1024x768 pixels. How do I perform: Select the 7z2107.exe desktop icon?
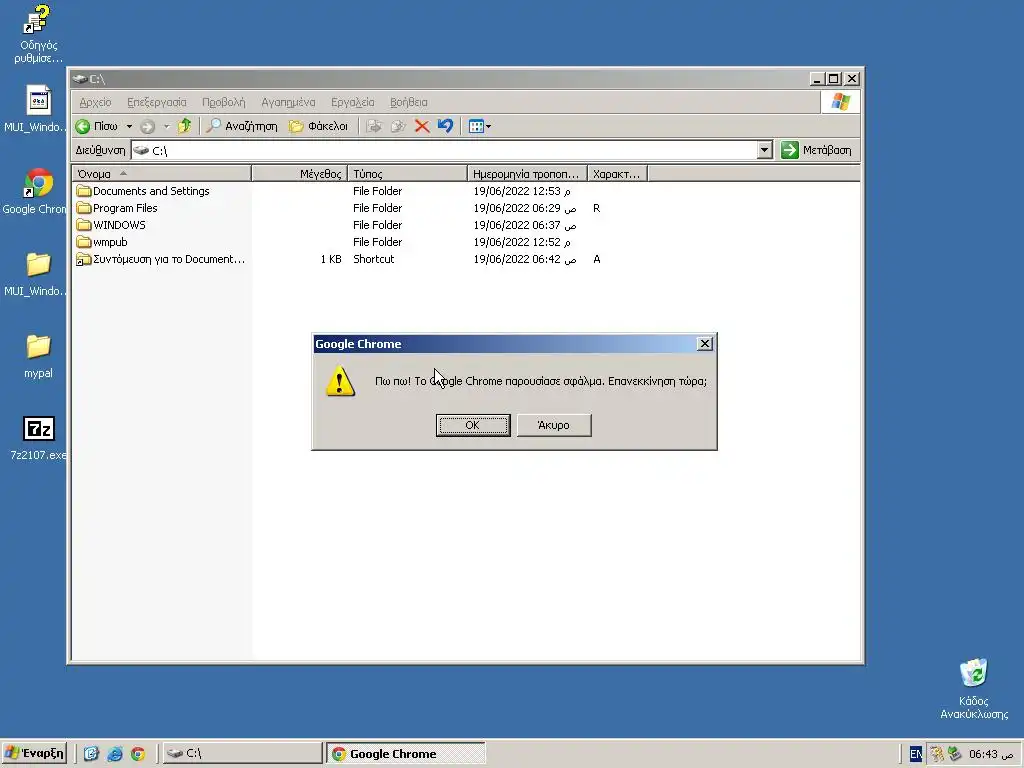tap(38, 438)
